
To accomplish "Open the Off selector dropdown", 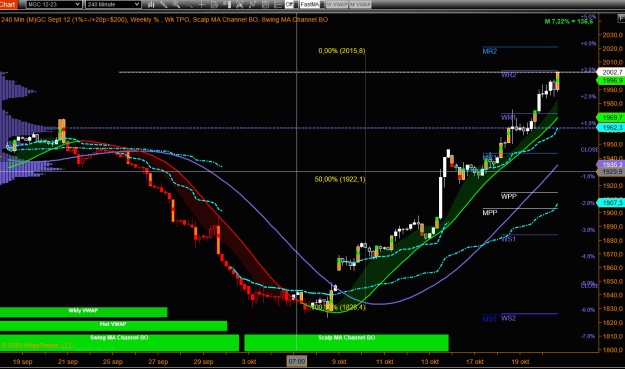I will coord(291,4).
